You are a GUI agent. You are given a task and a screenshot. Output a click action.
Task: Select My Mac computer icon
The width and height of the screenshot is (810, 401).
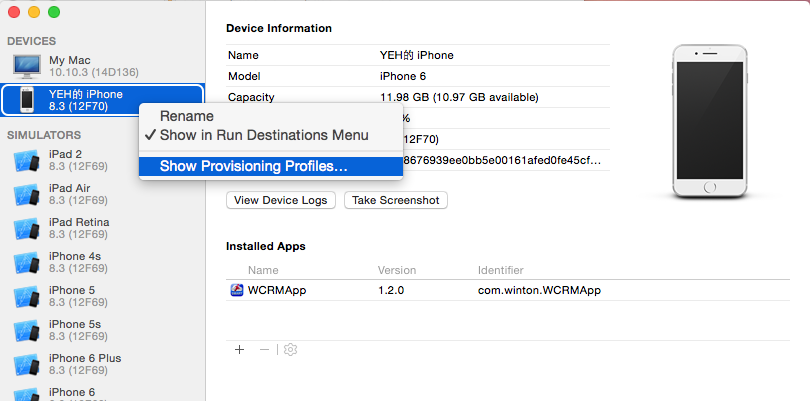click(27, 66)
